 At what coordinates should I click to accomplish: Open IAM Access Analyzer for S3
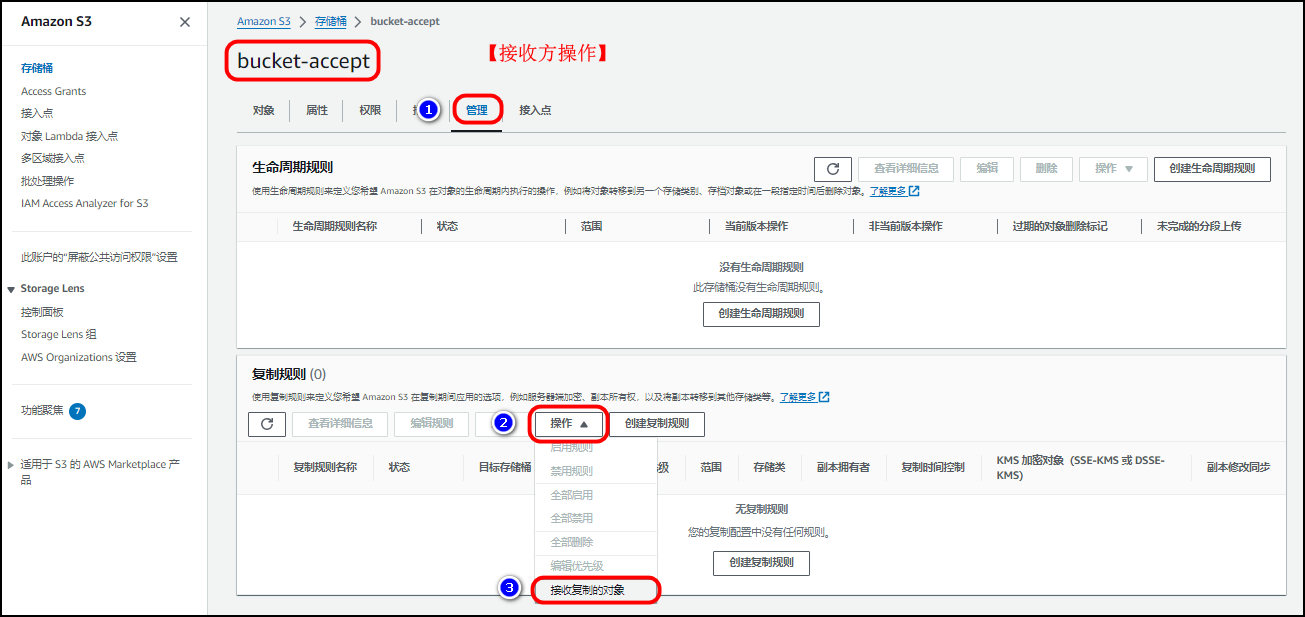(x=84, y=203)
